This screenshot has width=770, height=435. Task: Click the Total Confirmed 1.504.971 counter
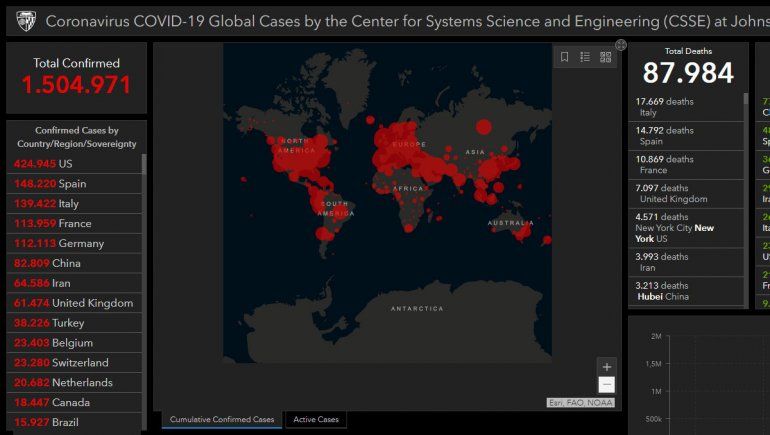pyautogui.click(x=76, y=77)
